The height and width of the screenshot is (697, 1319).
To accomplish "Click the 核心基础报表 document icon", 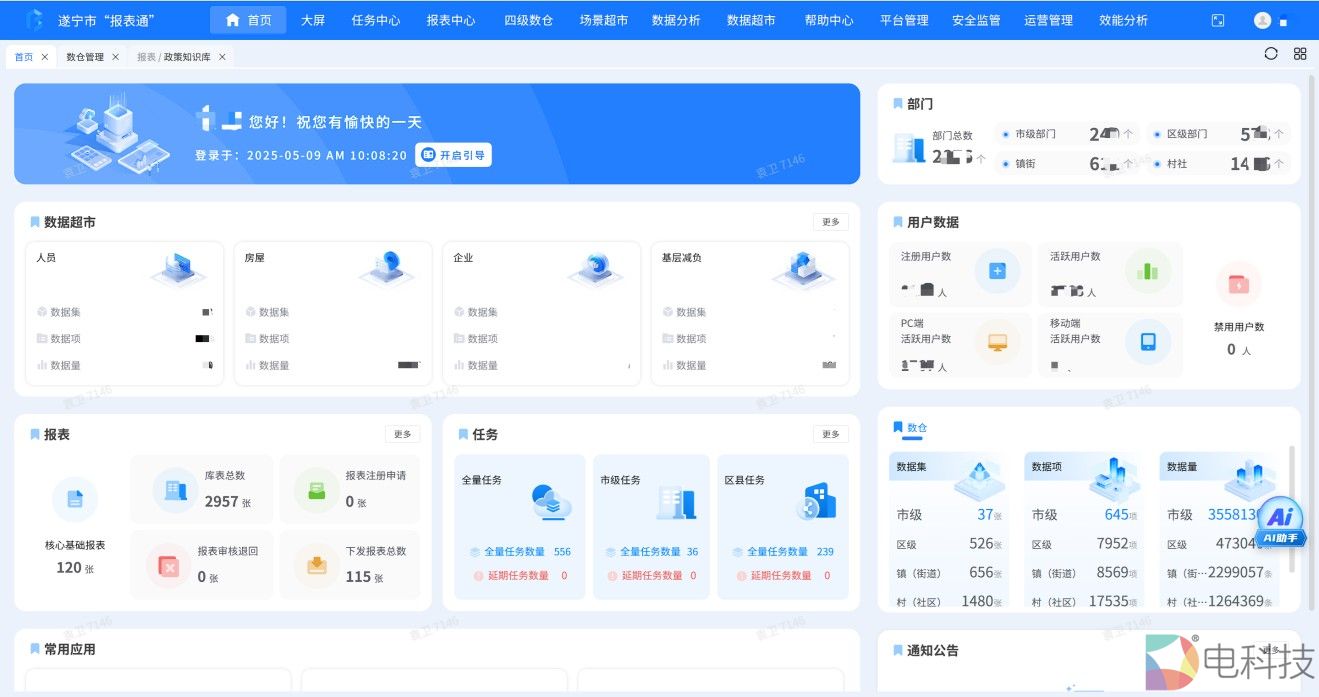I will coord(74,499).
